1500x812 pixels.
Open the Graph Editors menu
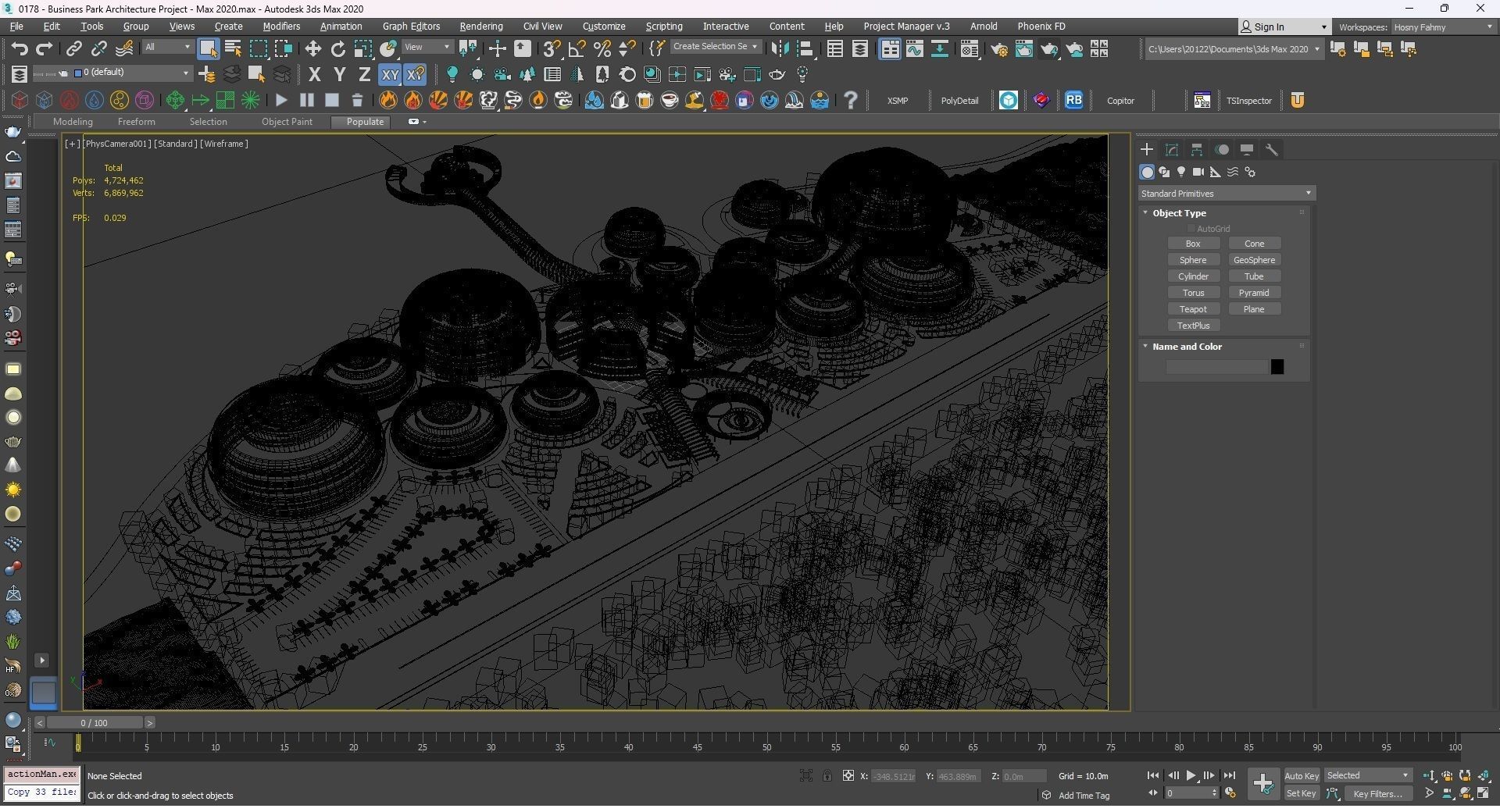(x=411, y=27)
